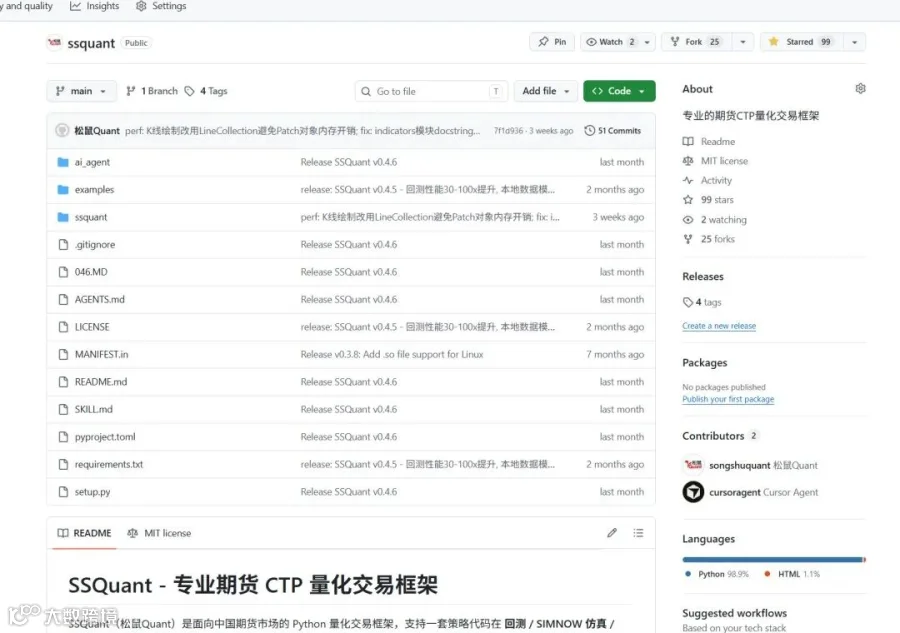900x633 pixels.
Task: Expand the Fork options dropdown arrow
Action: [x=743, y=42]
